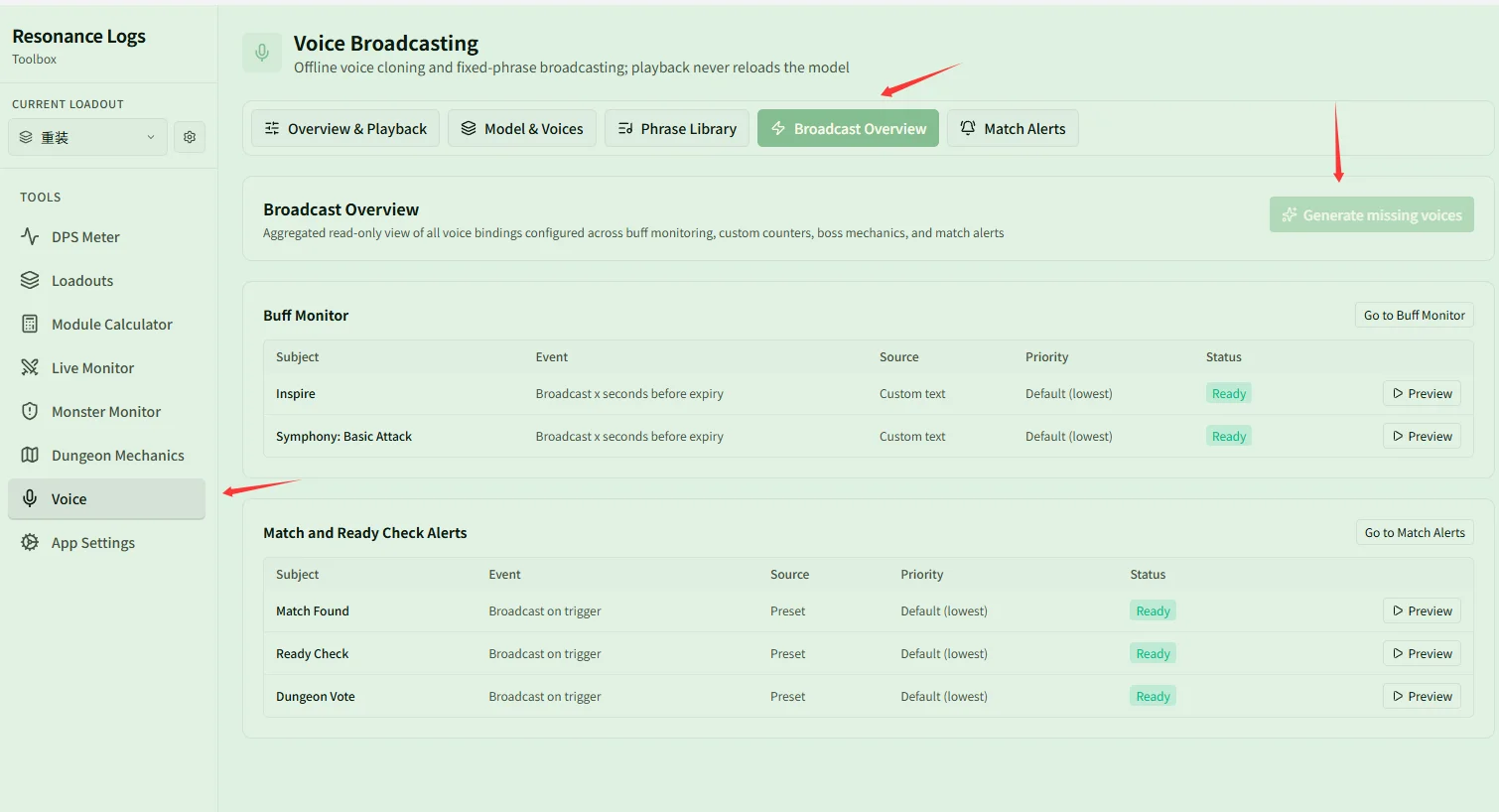This screenshot has width=1499, height=812.
Task: Click the bell icon on Match Alerts tab
Action: [x=968, y=128]
